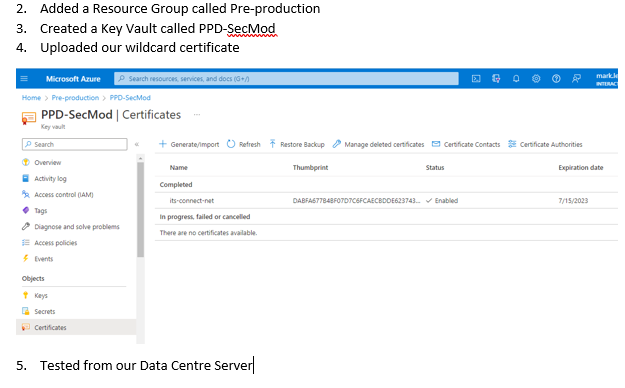
Task: Open the user account at top right
Action: (607, 79)
